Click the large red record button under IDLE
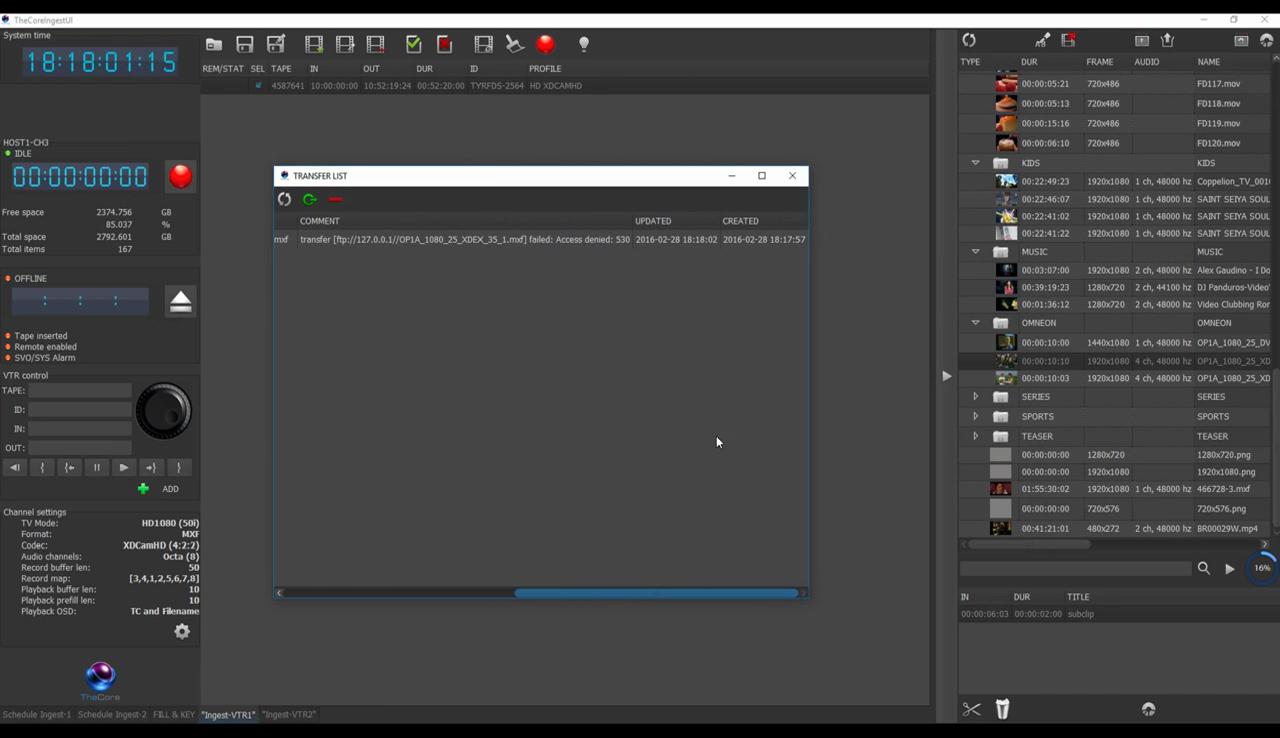Screen dimensions: 1280x738 point(180,176)
